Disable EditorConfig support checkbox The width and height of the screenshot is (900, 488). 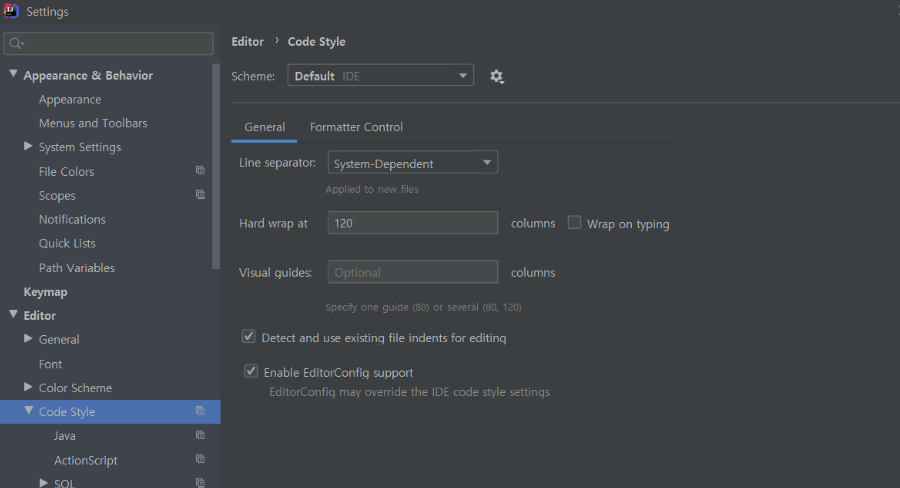pyautogui.click(x=251, y=372)
